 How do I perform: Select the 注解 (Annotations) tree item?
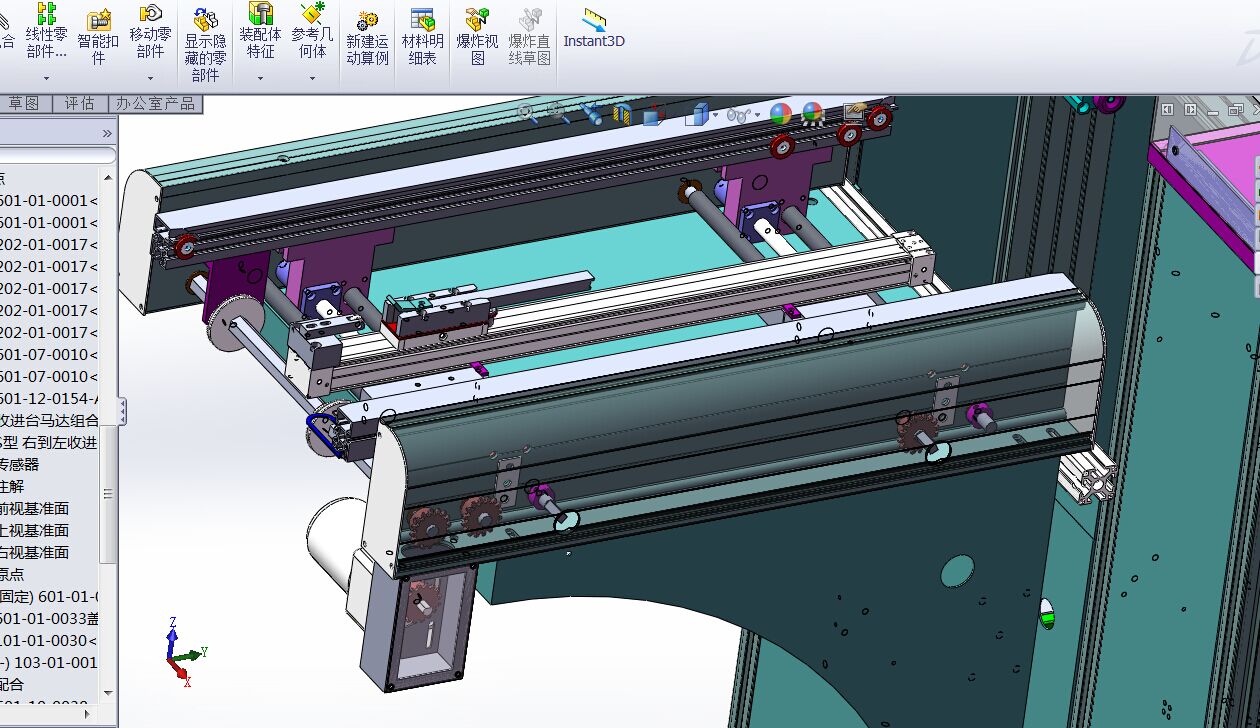click(12, 486)
